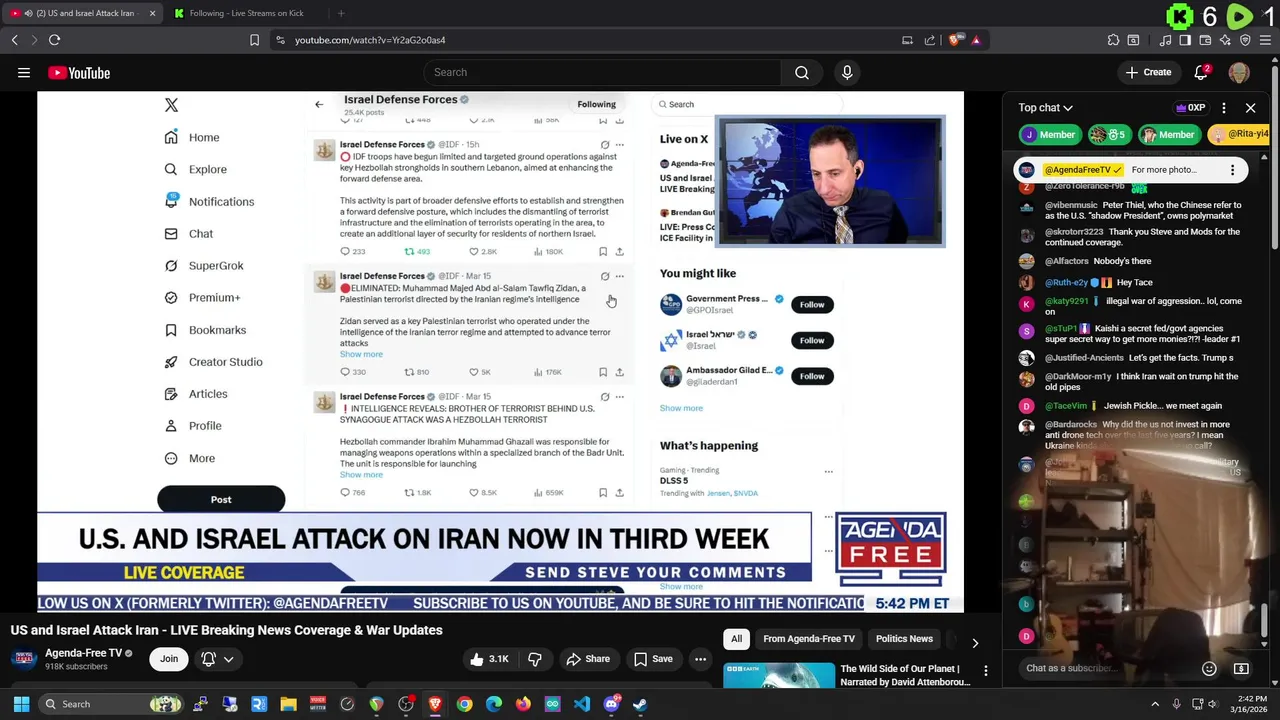Bookmark this page in the address bar
This screenshot has width=1280, height=720.
[x=254, y=40]
